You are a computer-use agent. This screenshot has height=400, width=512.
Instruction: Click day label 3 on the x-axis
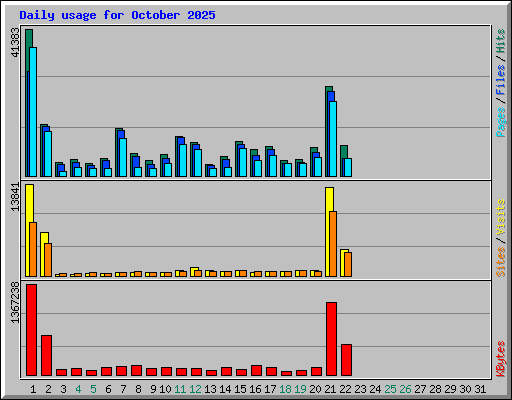63,389
